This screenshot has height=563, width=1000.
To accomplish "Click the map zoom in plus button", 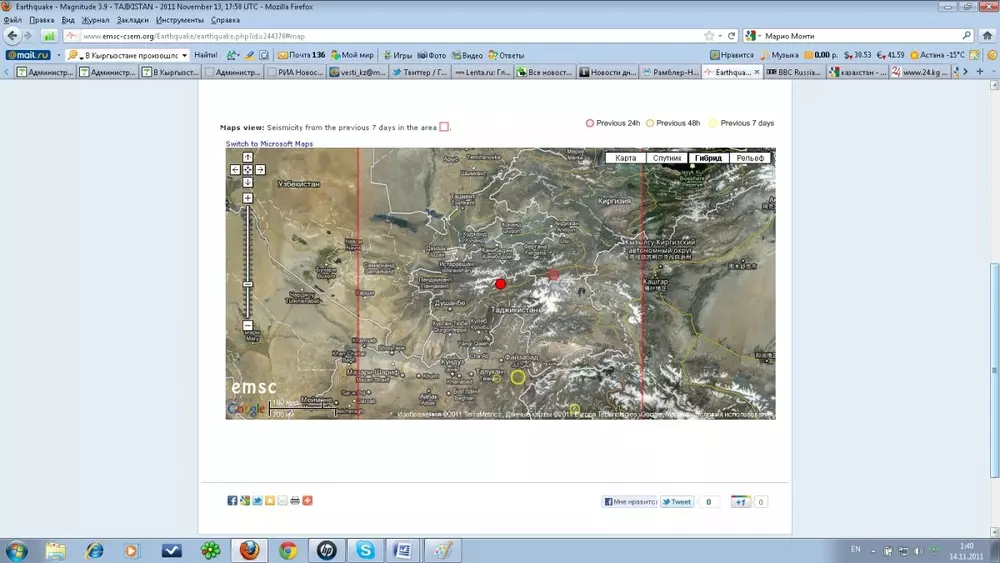I will (248, 198).
